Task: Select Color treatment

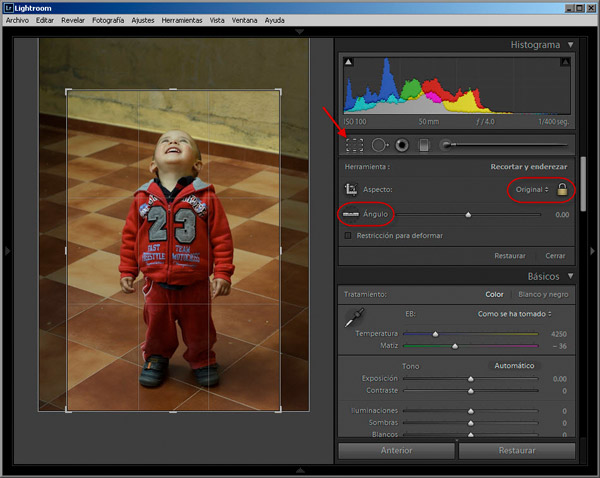Action: pos(494,294)
